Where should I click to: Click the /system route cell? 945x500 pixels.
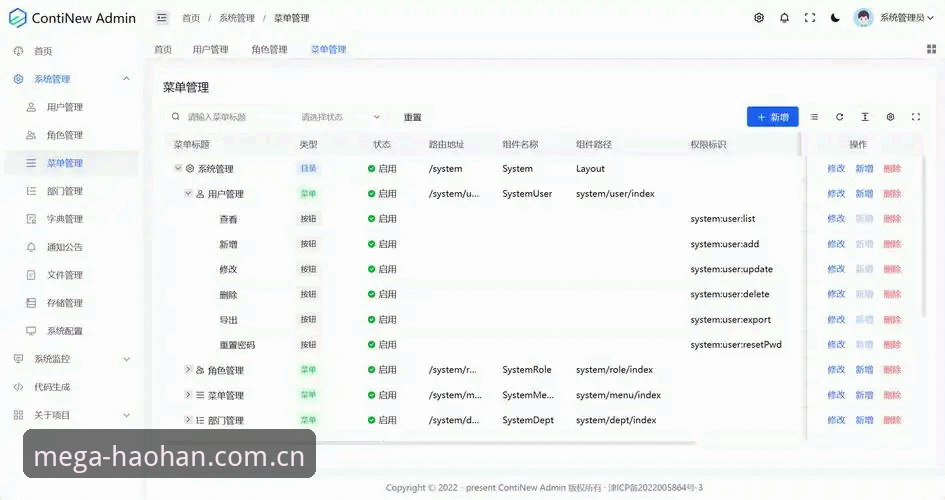point(445,169)
